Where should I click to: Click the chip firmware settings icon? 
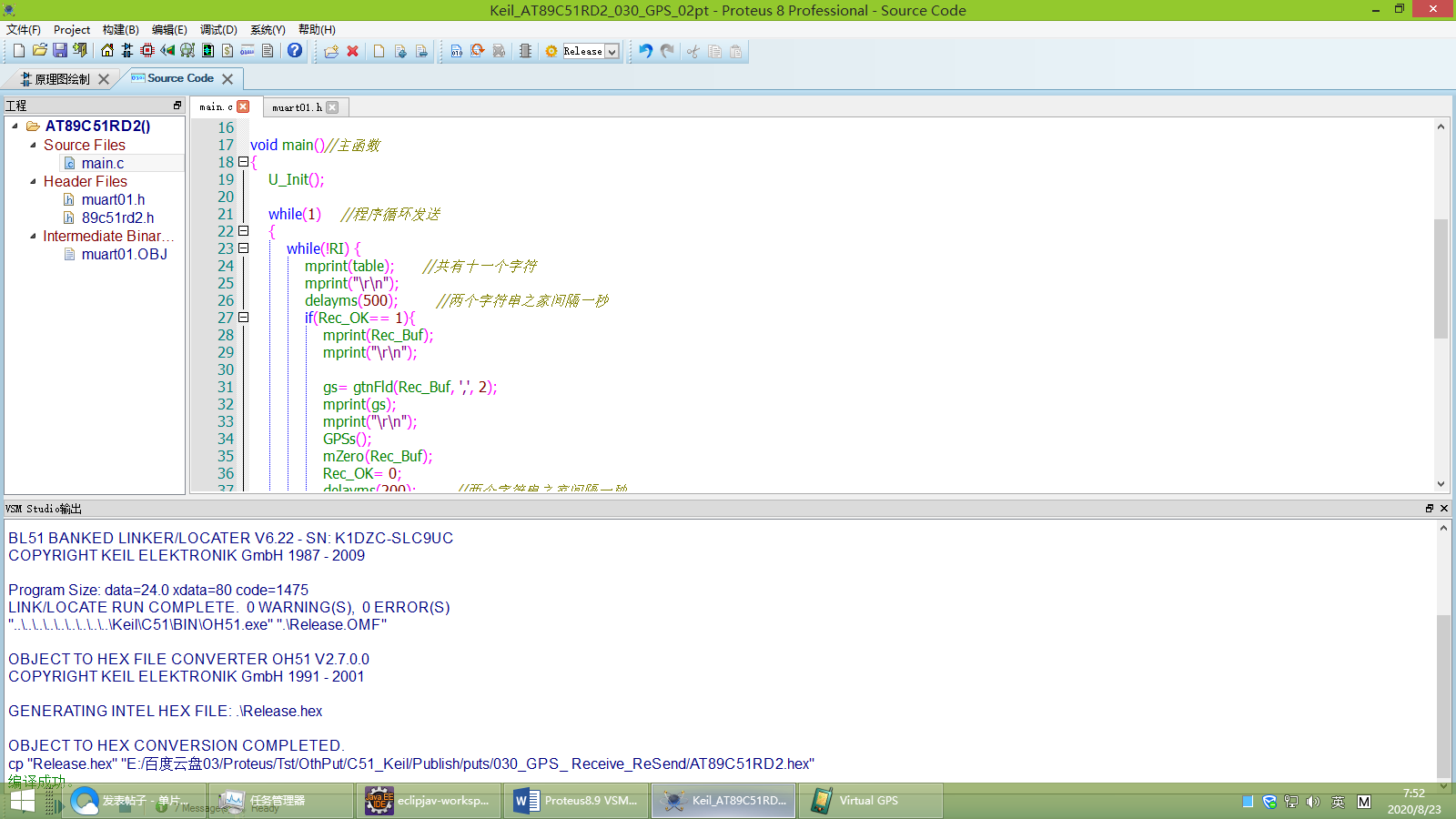[x=525, y=51]
